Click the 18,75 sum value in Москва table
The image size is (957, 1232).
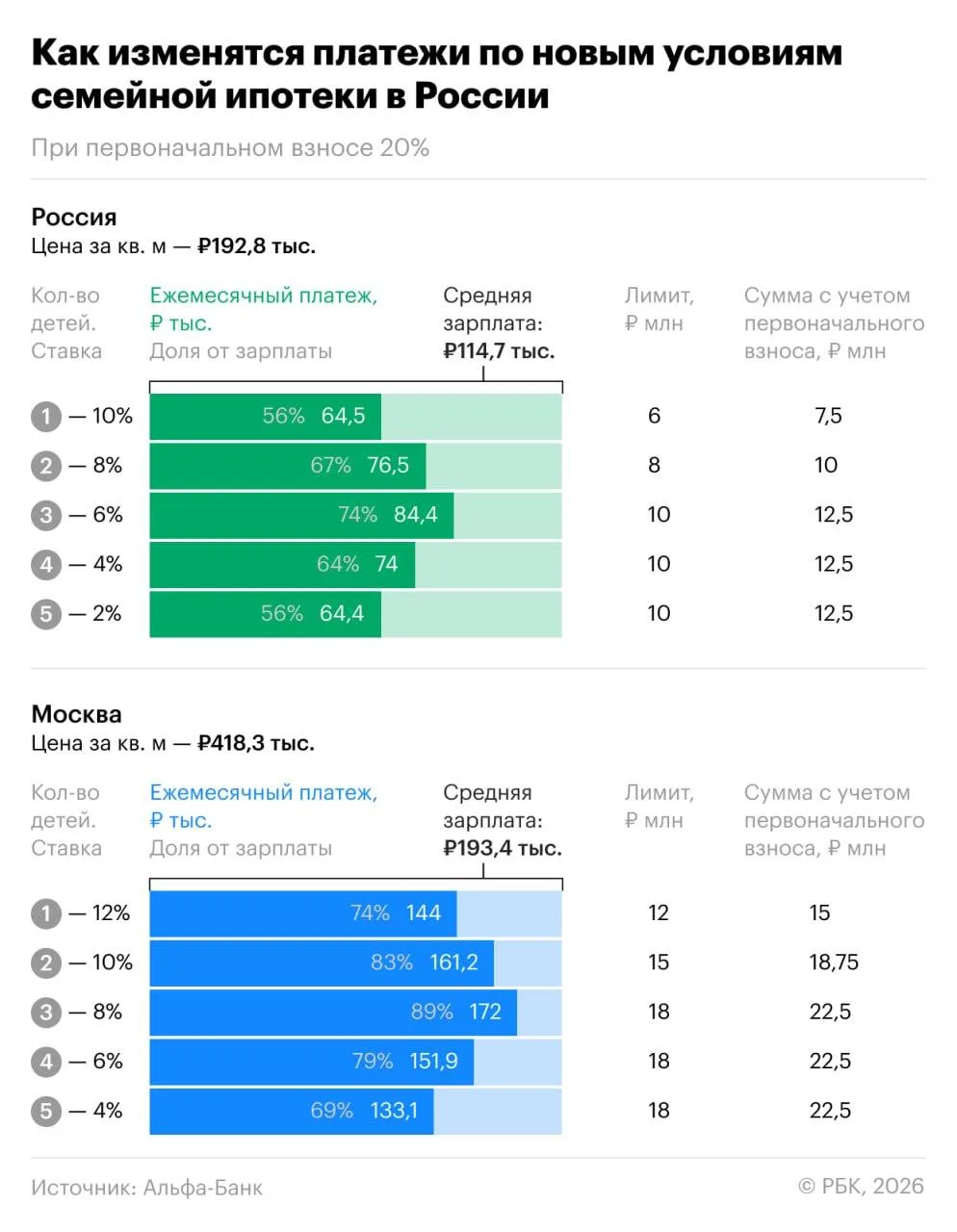pyautogui.click(x=834, y=962)
